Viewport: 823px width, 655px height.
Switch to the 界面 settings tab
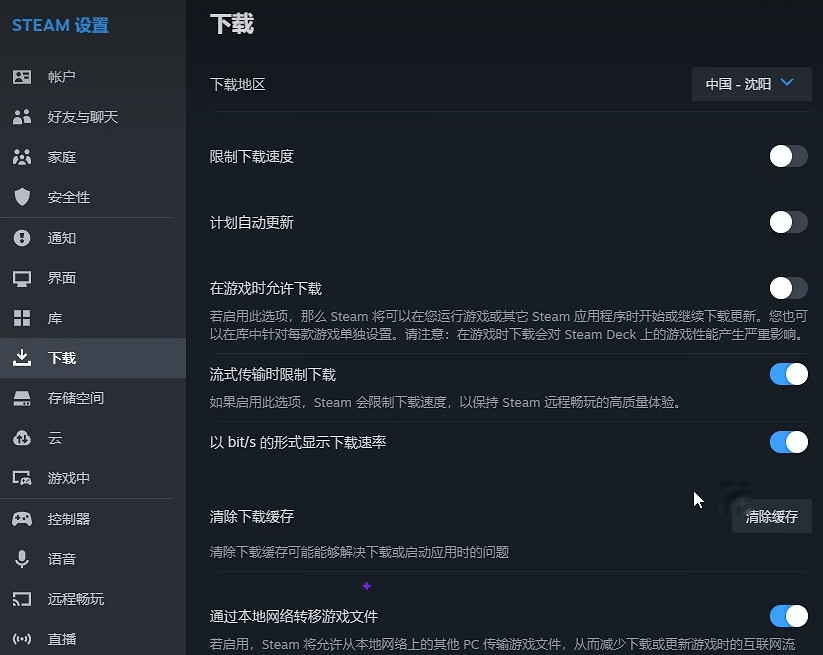[62, 278]
